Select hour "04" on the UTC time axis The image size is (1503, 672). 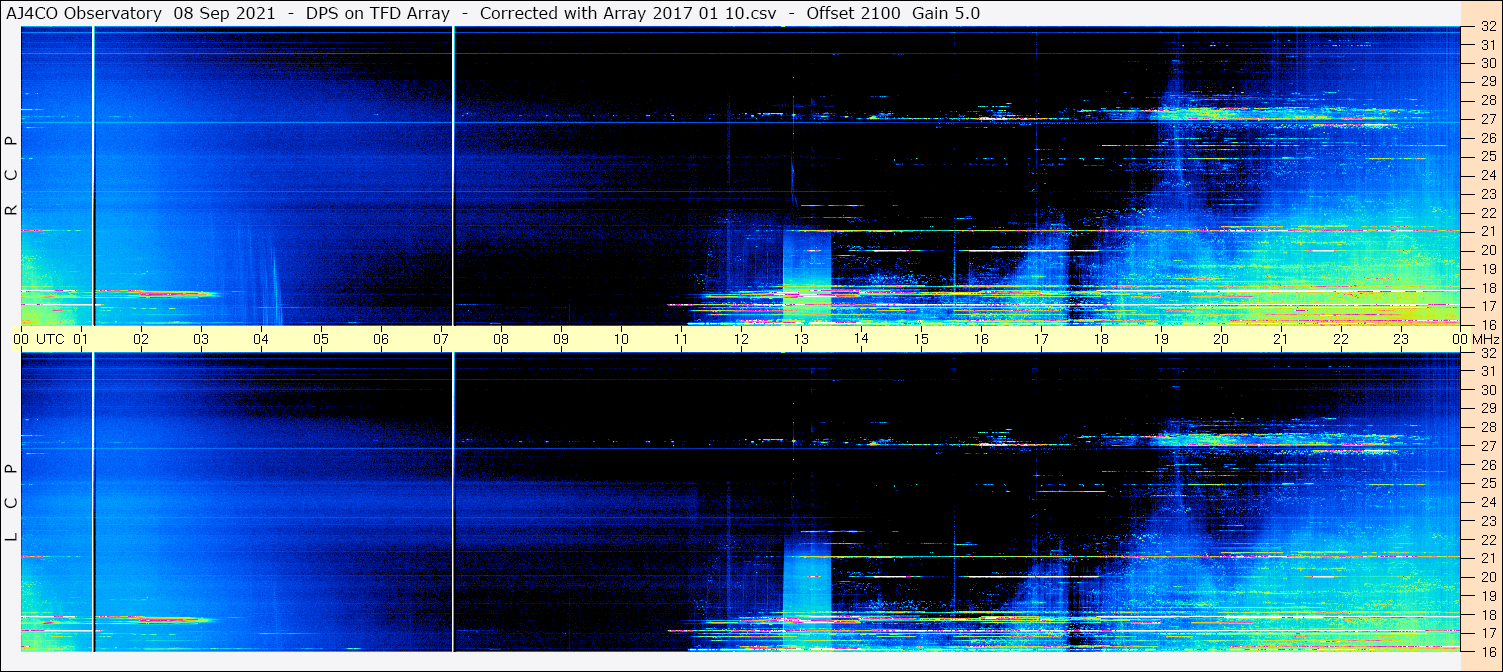261,339
